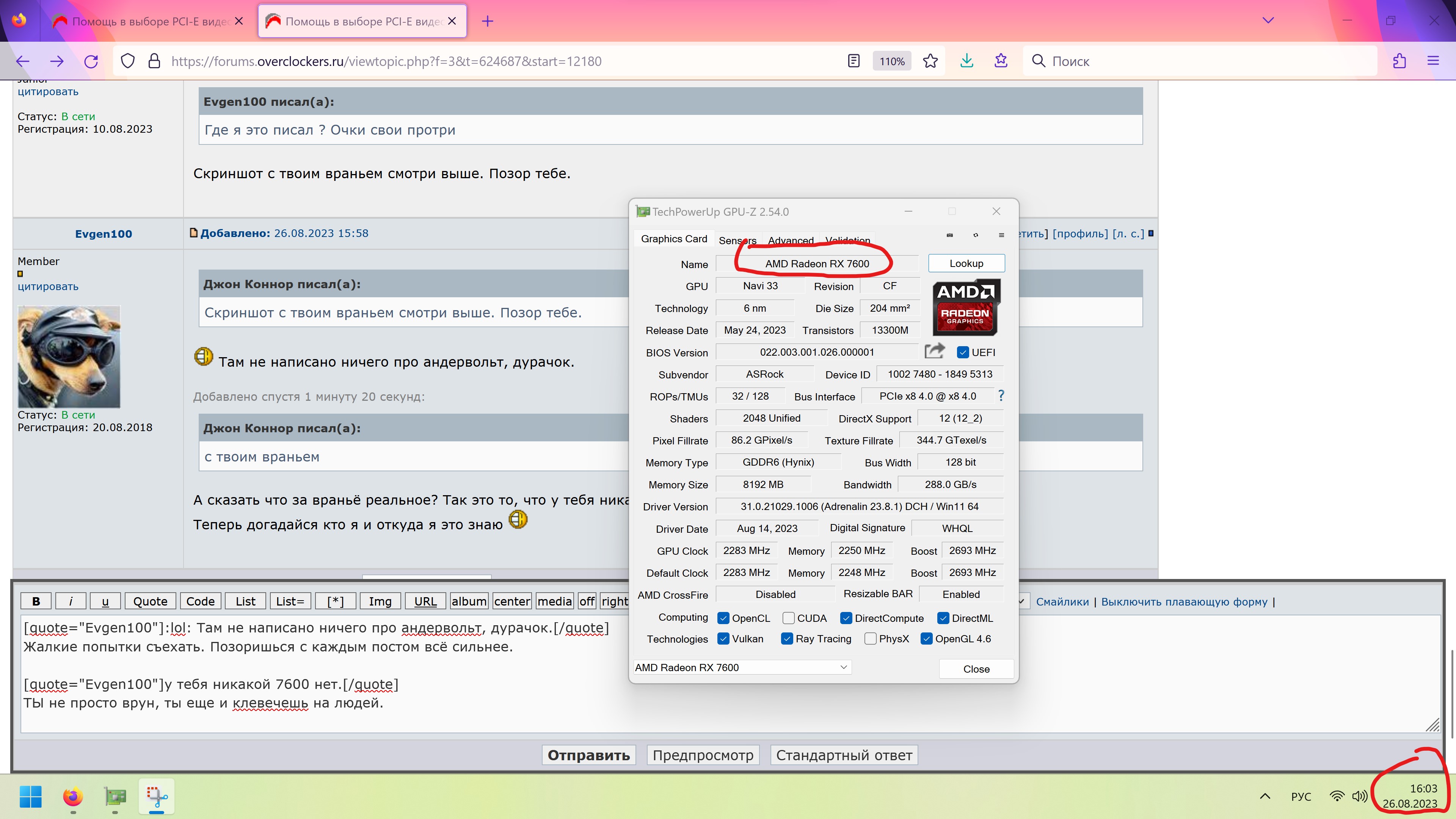Screen dimensions: 1456x819
Task: Bookmark page with star icon
Action: 930,61
